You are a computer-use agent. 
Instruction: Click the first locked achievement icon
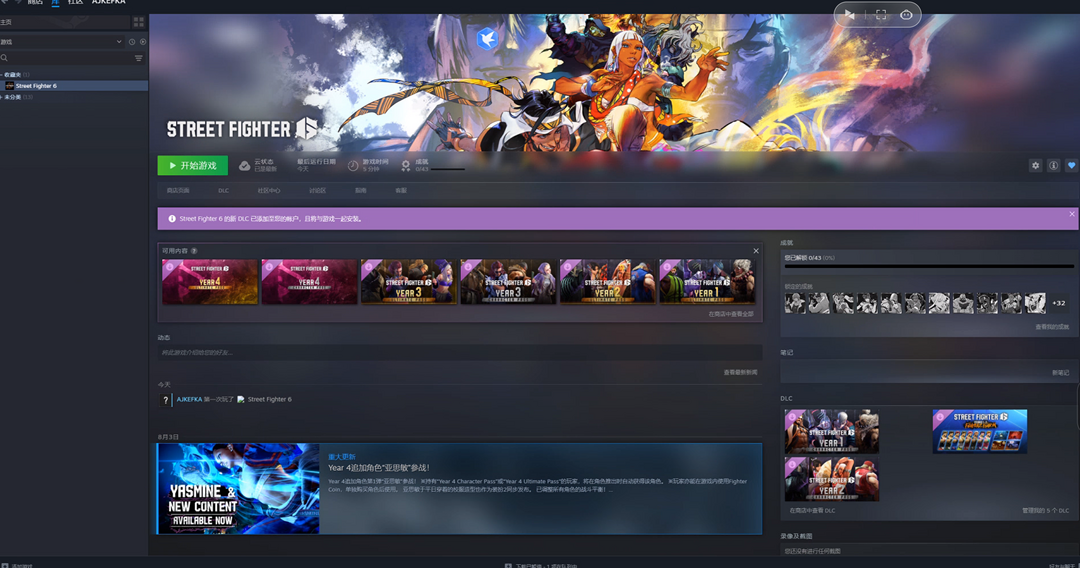click(x=795, y=303)
